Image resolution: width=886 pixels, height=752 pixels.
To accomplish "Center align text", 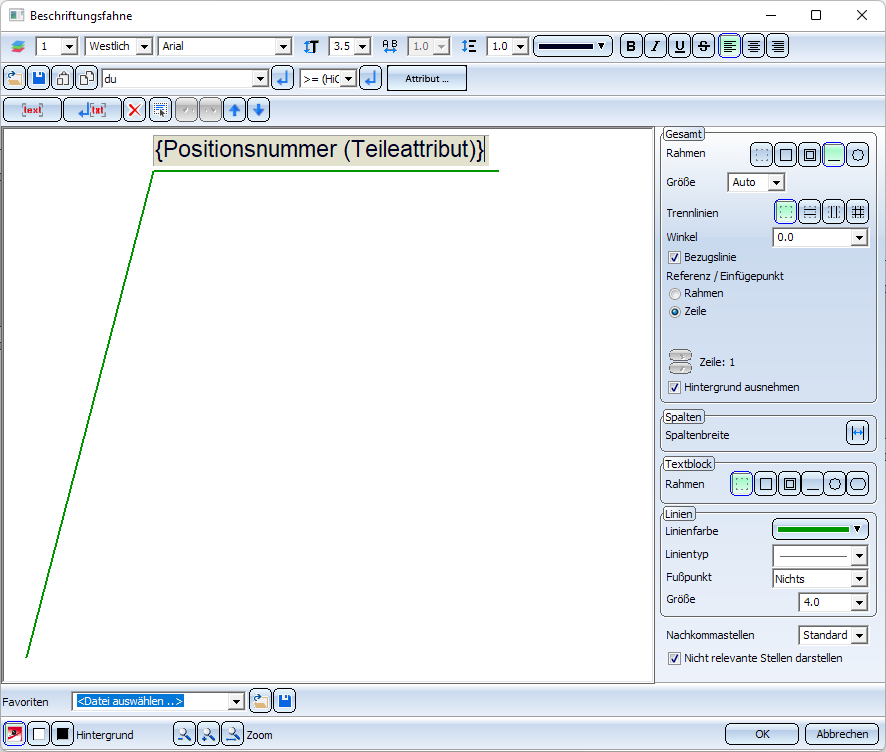I will (754, 46).
